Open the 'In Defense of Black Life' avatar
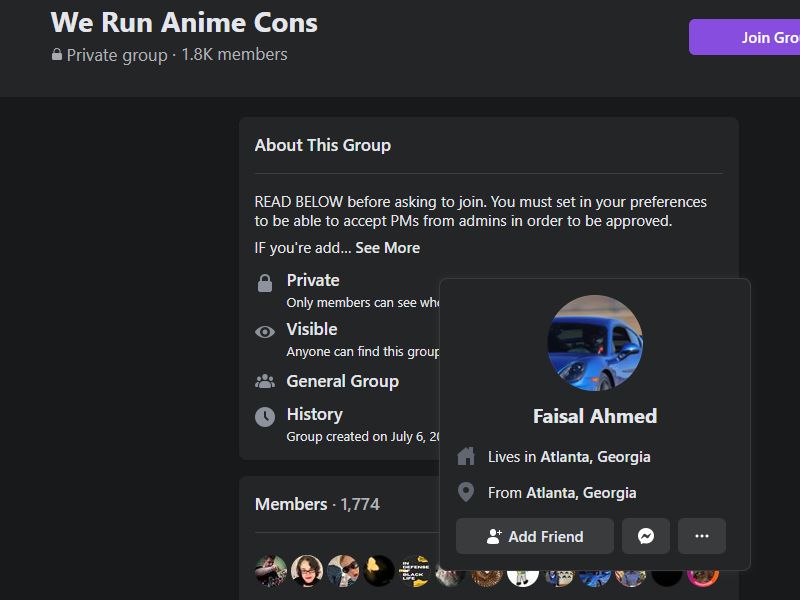Viewport: 800px width, 600px height. pos(415,571)
